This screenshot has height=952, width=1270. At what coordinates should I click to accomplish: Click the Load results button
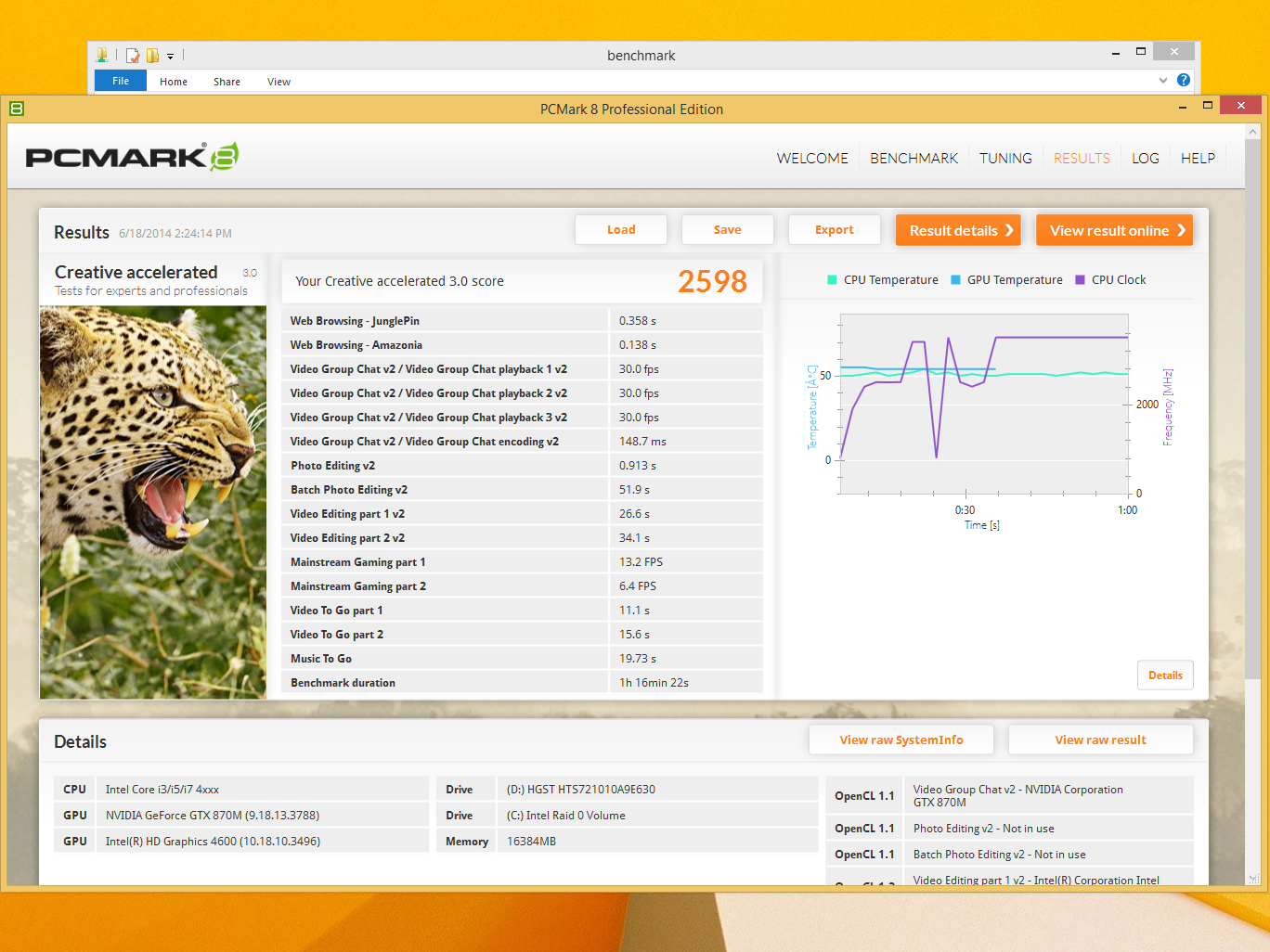coord(621,230)
